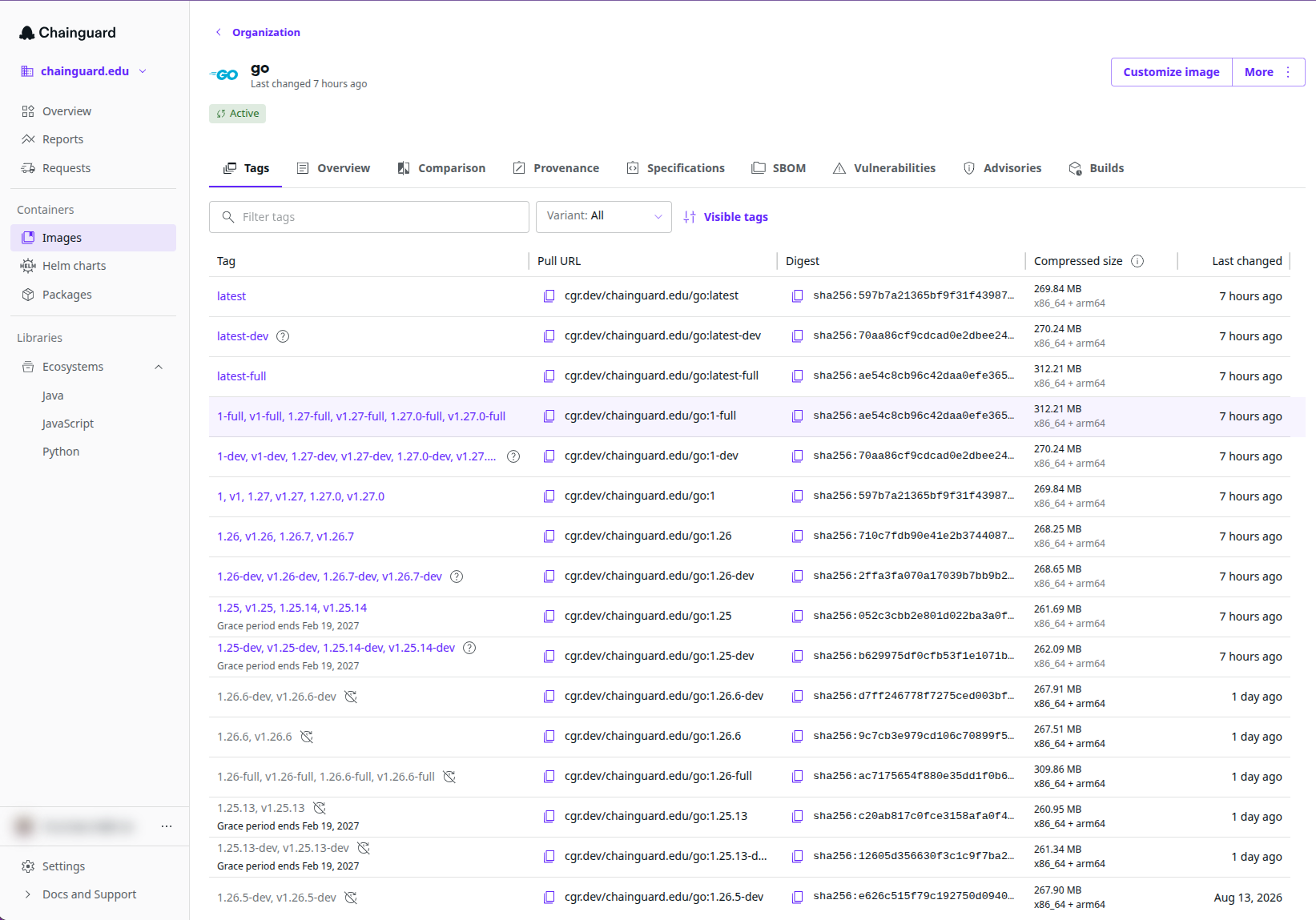
Task: Click the Tag column header
Action: pos(226,261)
